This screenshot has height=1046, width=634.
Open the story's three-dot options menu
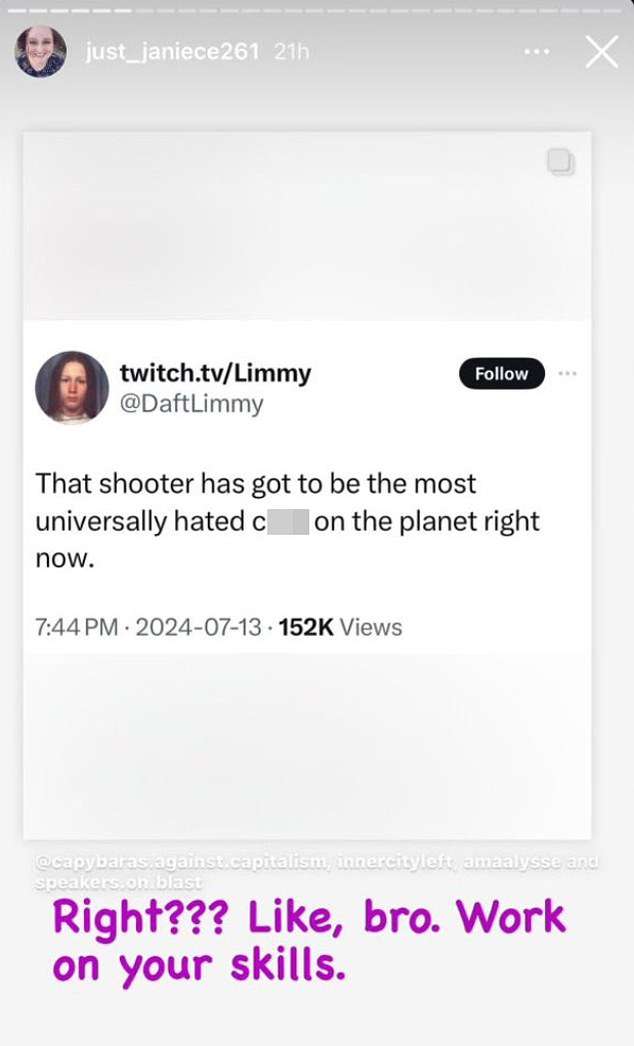tap(537, 52)
